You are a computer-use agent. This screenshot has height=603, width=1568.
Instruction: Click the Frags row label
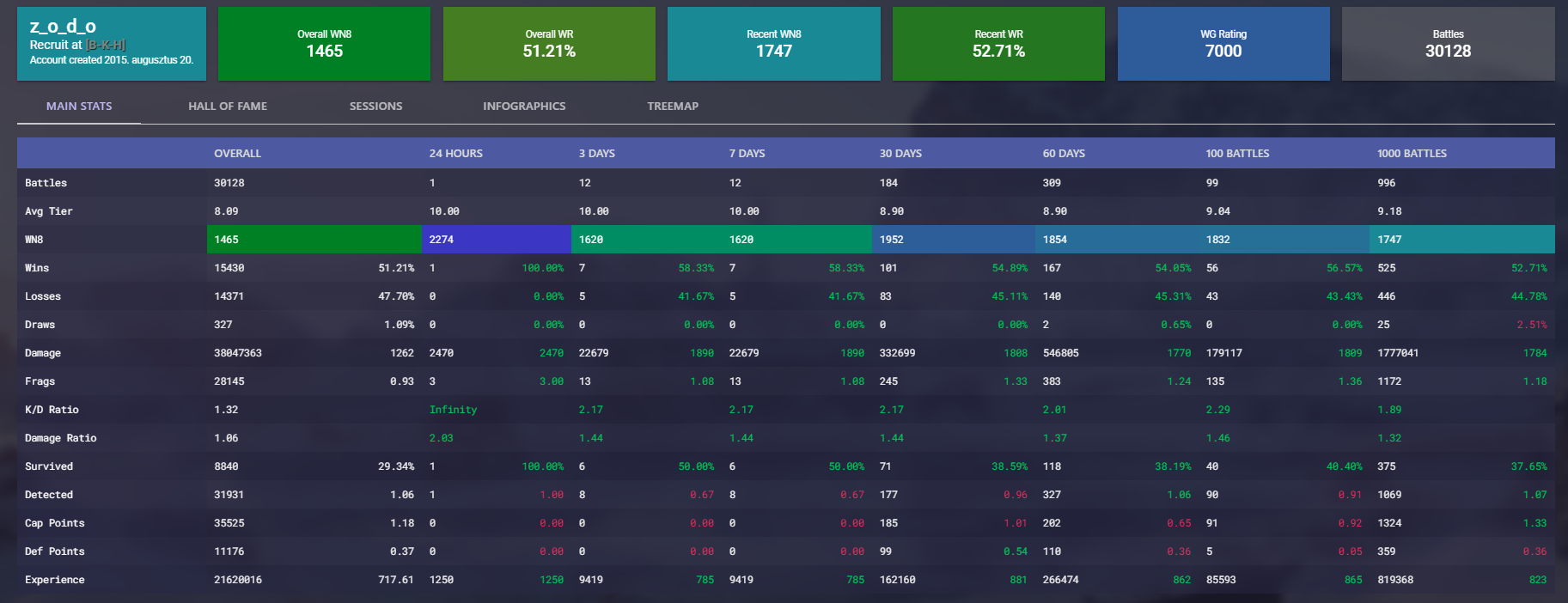coord(40,381)
